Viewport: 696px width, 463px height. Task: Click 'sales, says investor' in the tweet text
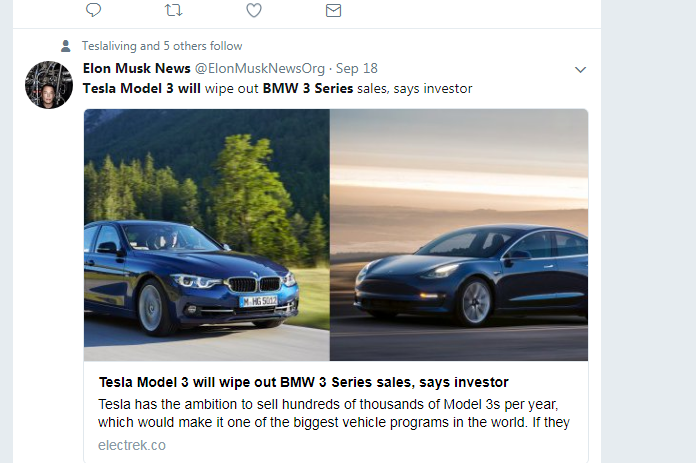coord(414,88)
